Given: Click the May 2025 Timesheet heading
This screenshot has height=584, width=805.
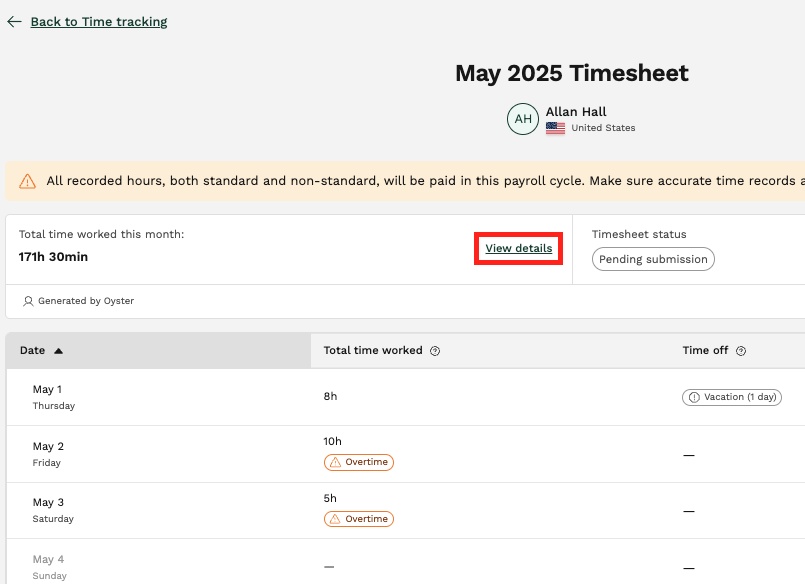Looking at the screenshot, I should pos(571,73).
